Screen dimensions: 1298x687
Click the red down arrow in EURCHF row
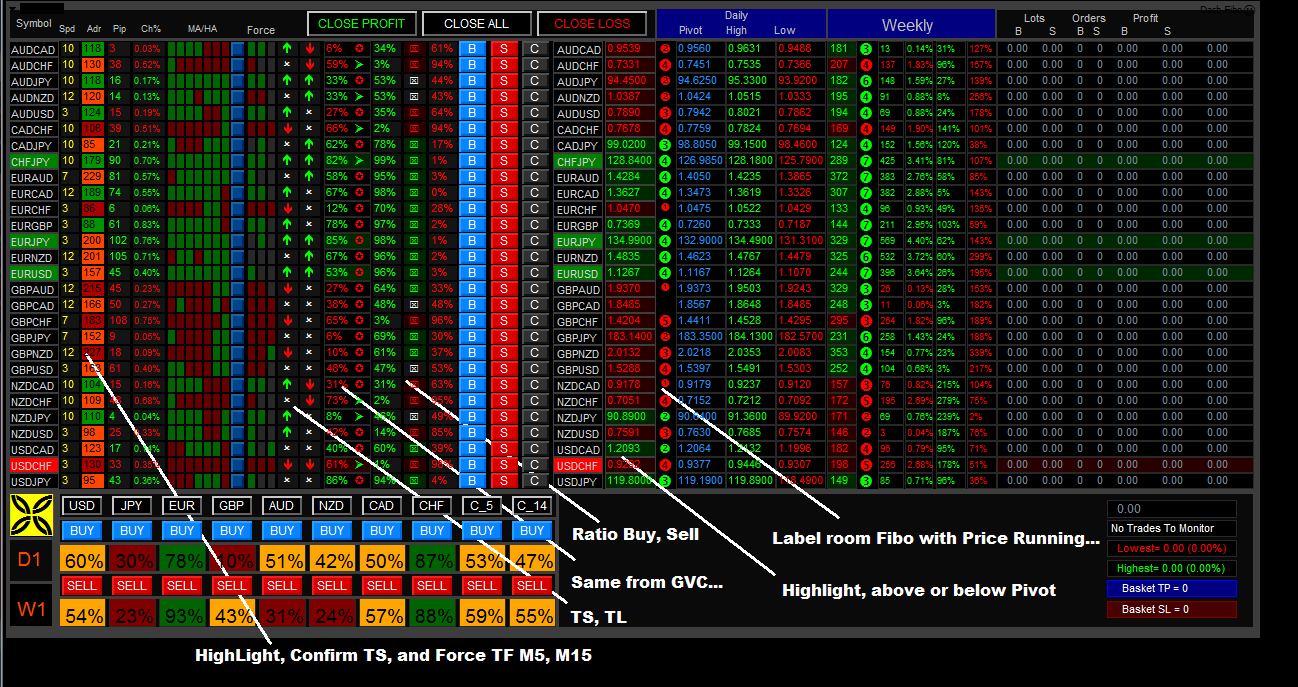pyautogui.click(x=287, y=209)
